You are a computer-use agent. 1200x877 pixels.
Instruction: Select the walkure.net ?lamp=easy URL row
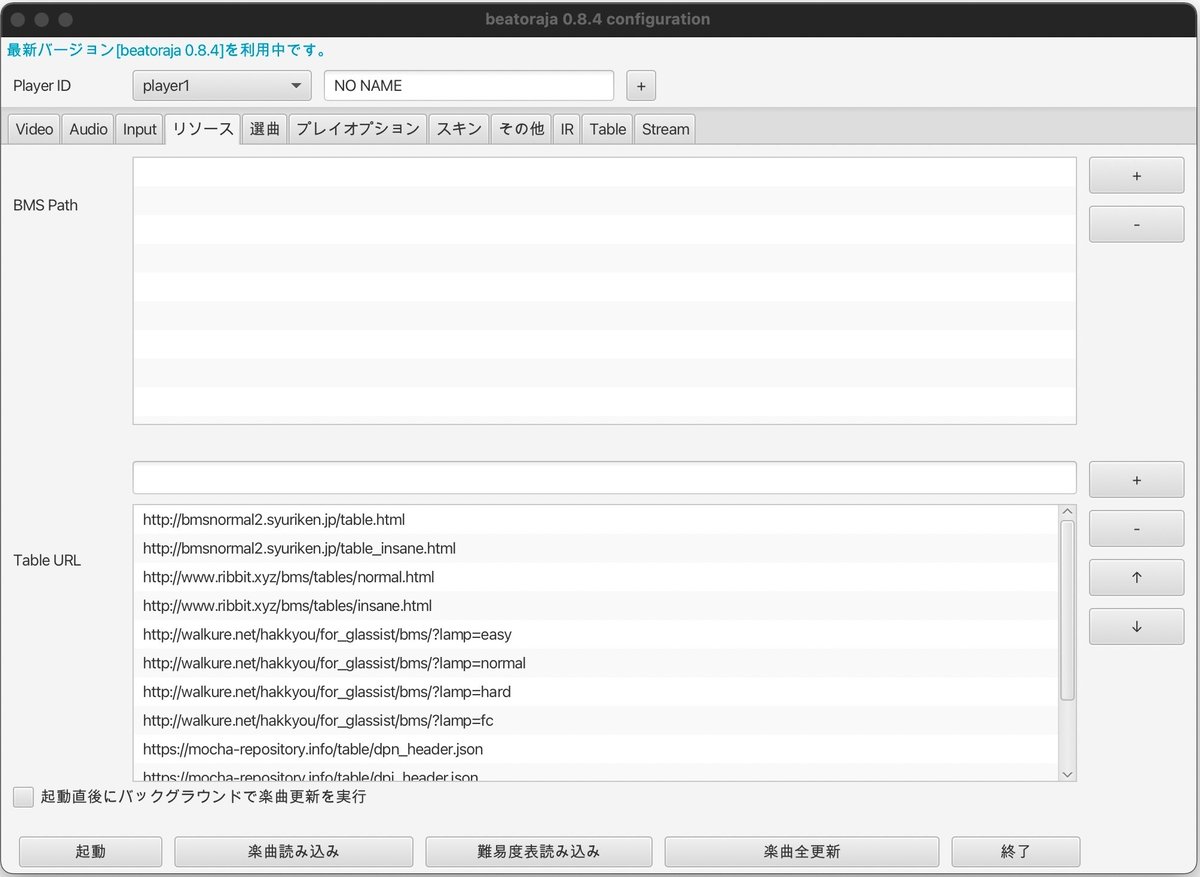tap(596, 634)
